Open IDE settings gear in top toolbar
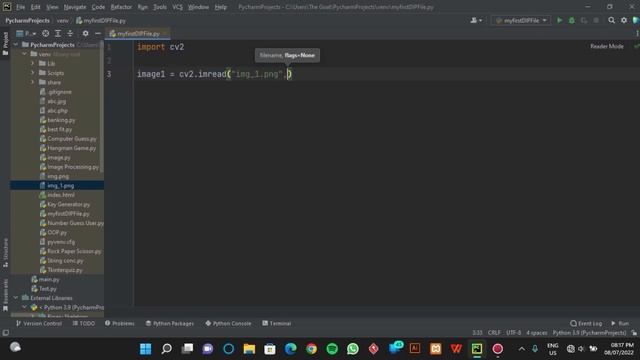This screenshot has width=640, height=360. [x=624, y=20]
